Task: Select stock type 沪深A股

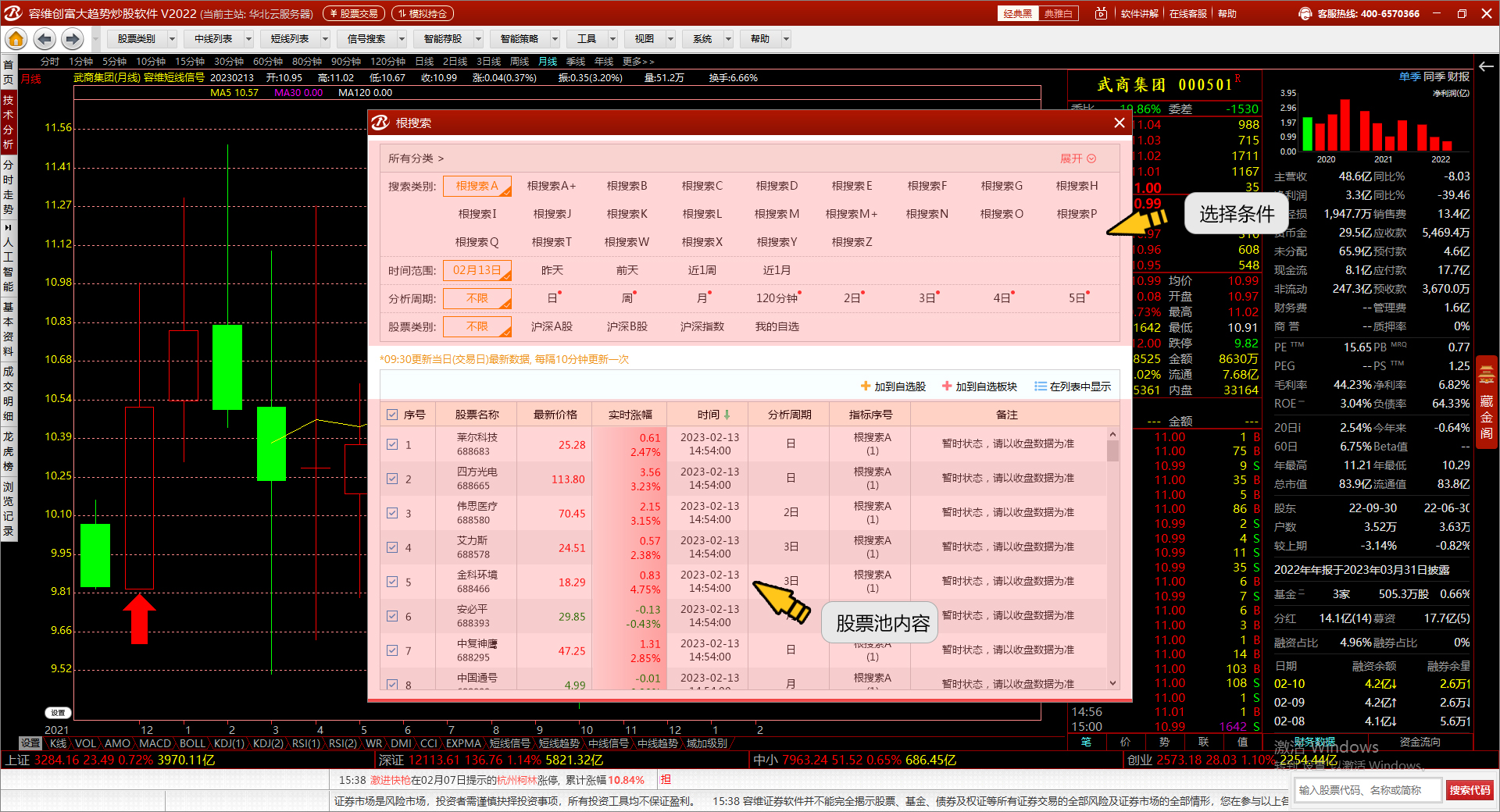Action: (552, 326)
